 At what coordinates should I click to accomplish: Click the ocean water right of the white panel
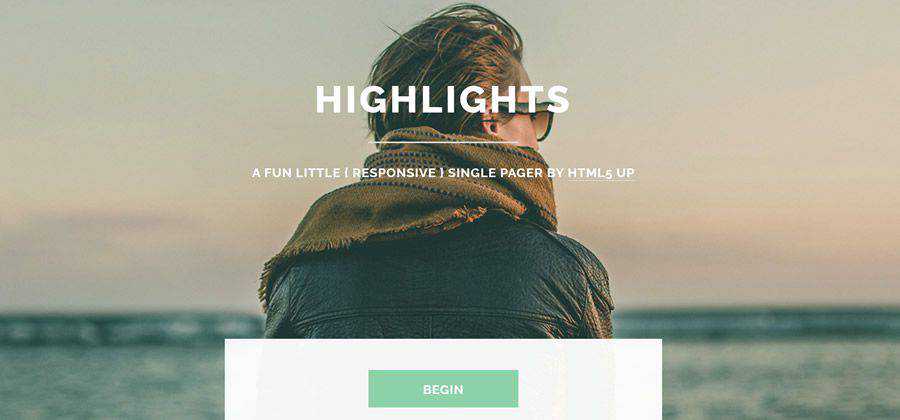point(781,373)
